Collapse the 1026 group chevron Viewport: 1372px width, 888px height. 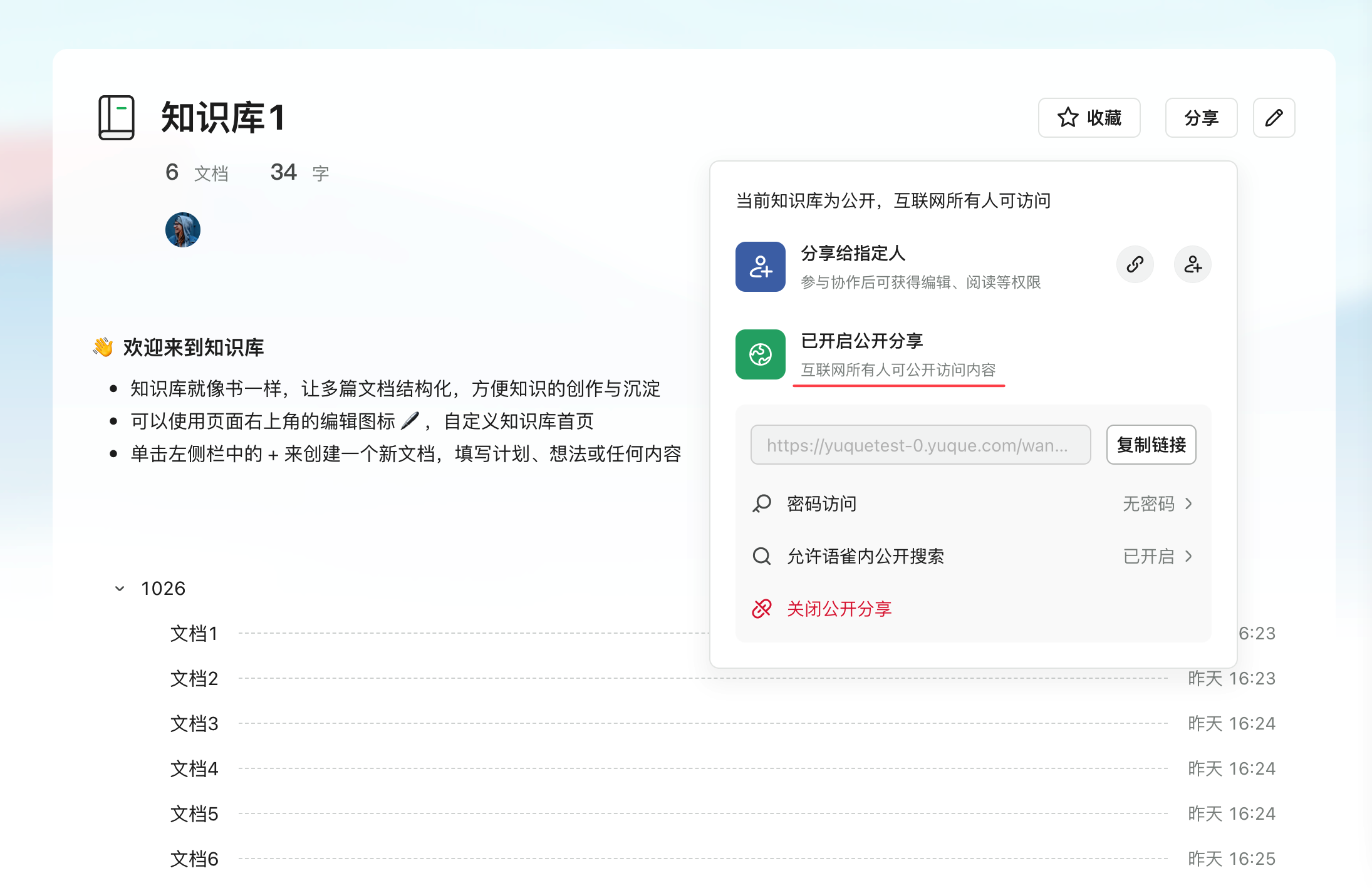coord(120,589)
